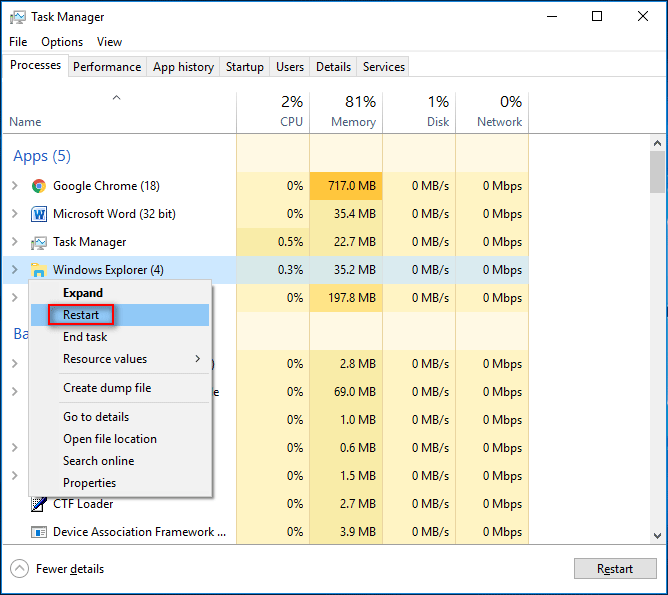Click the 717.0 MB memory cell
Image resolution: width=668 pixels, height=595 pixels.
[x=346, y=186]
